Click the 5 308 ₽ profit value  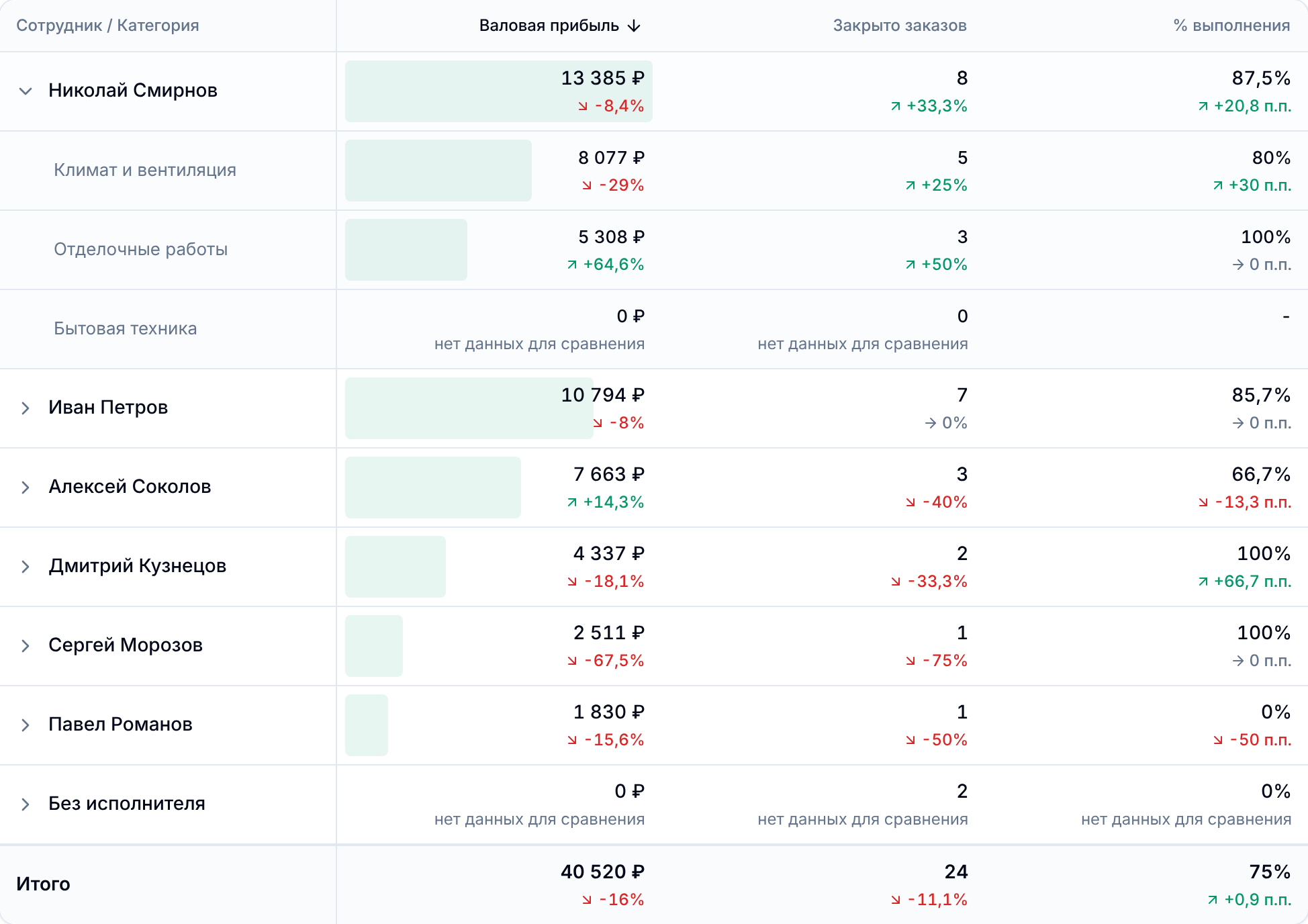pos(611,237)
